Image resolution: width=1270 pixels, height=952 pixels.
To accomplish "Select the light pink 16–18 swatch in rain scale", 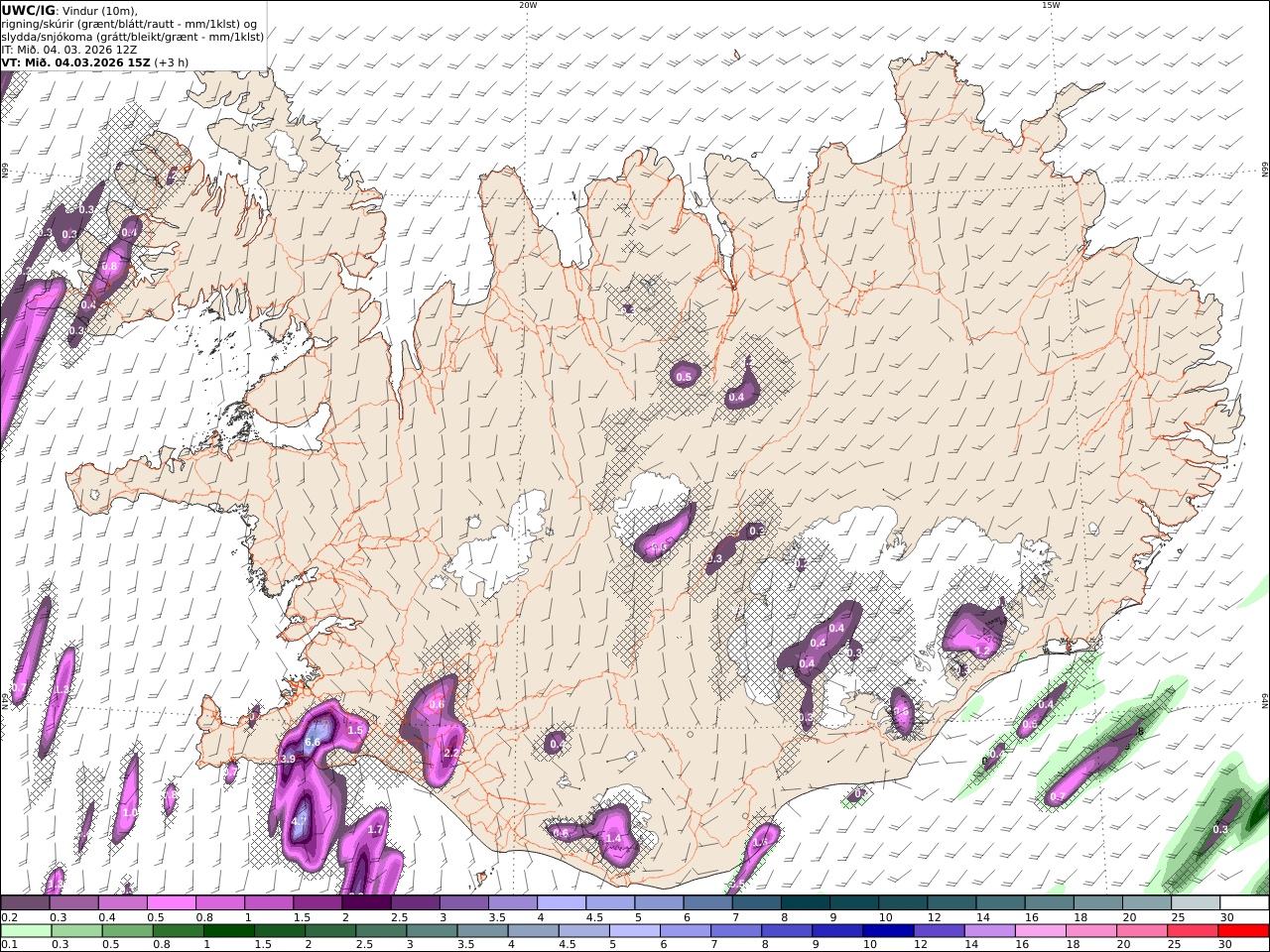I will 1040,931.
